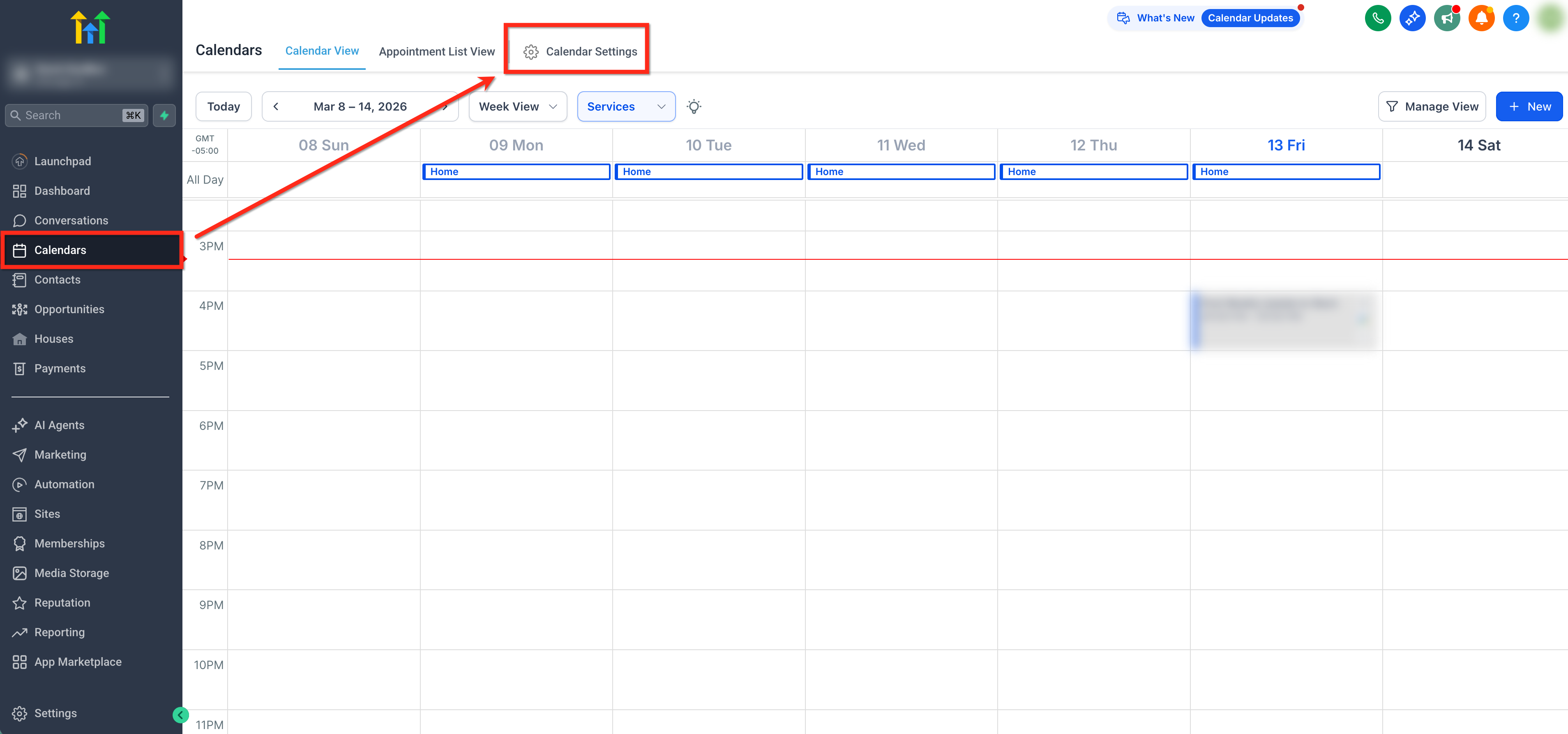Collapse the sidebar with green chevron
1568x734 pixels.
click(180, 715)
